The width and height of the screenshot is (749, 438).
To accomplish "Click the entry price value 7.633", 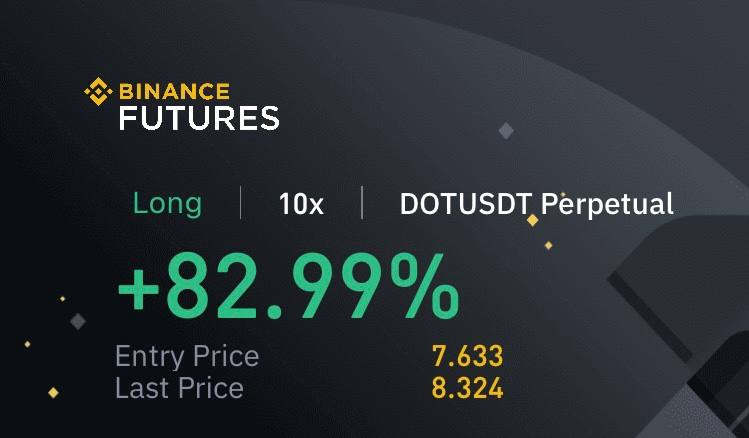I will coord(468,356).
